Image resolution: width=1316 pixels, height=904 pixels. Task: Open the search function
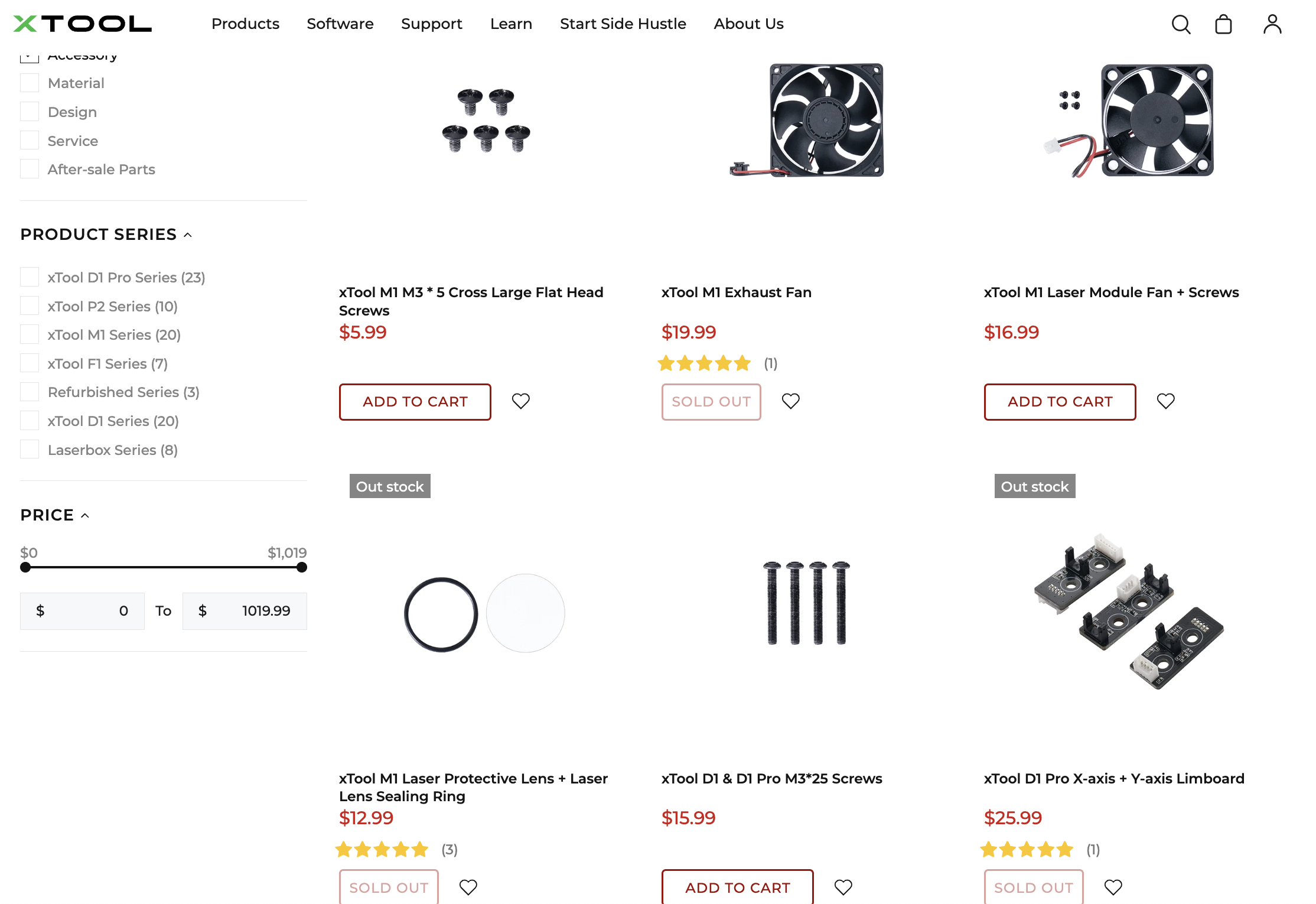1181,24
